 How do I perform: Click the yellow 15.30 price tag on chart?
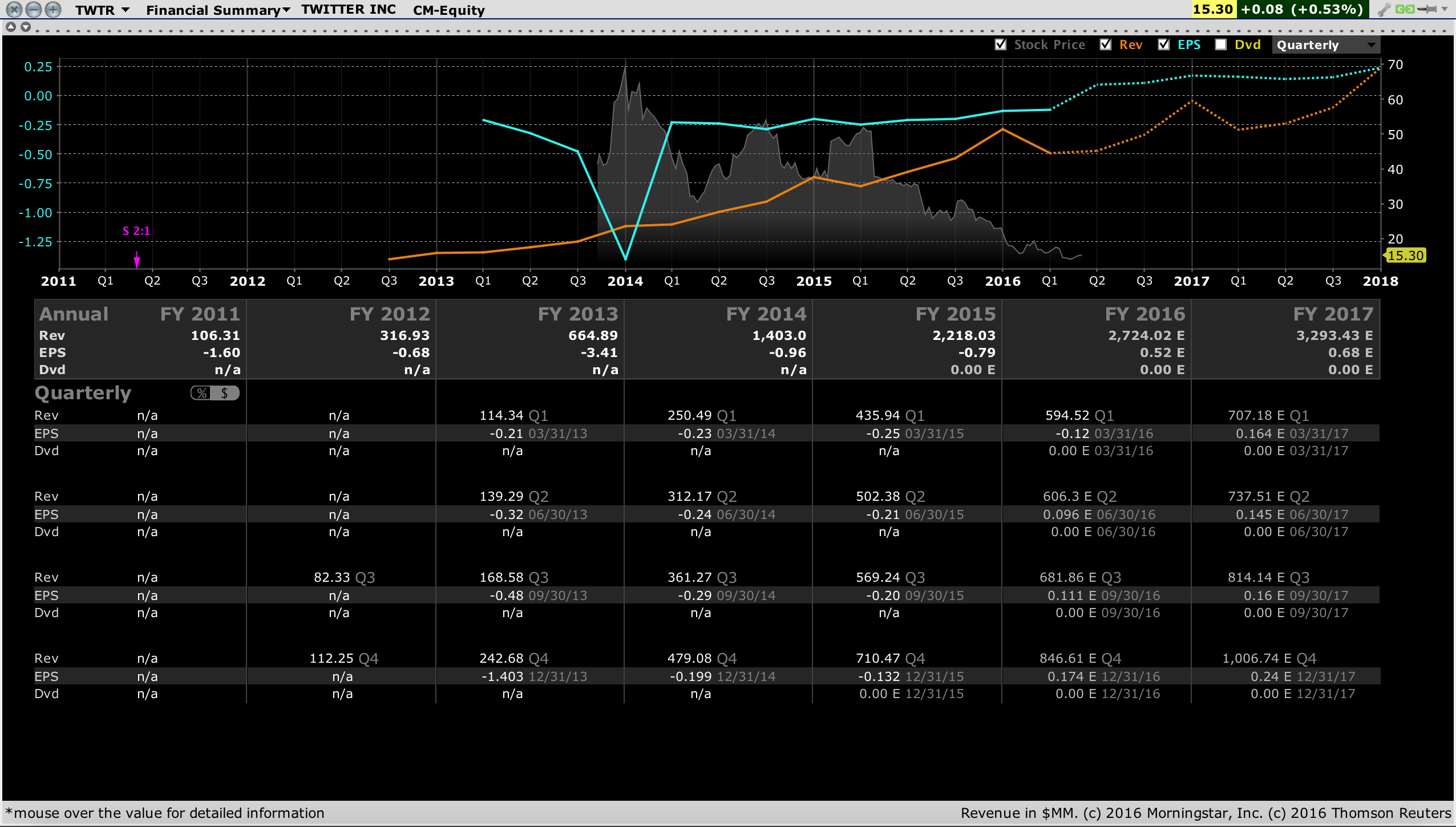pyautogui.click(x=1405, y=256)
